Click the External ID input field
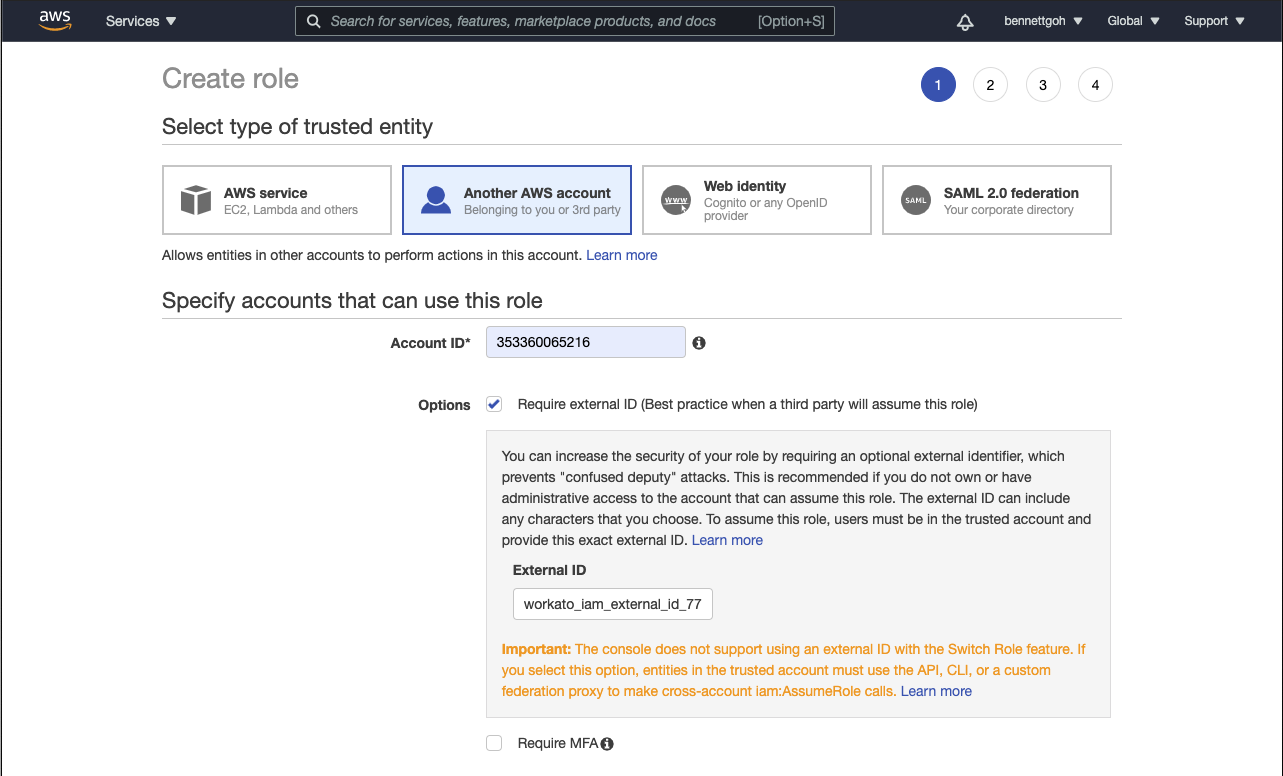This screenshot has height=776, width=1283. (x=612, y=604)
